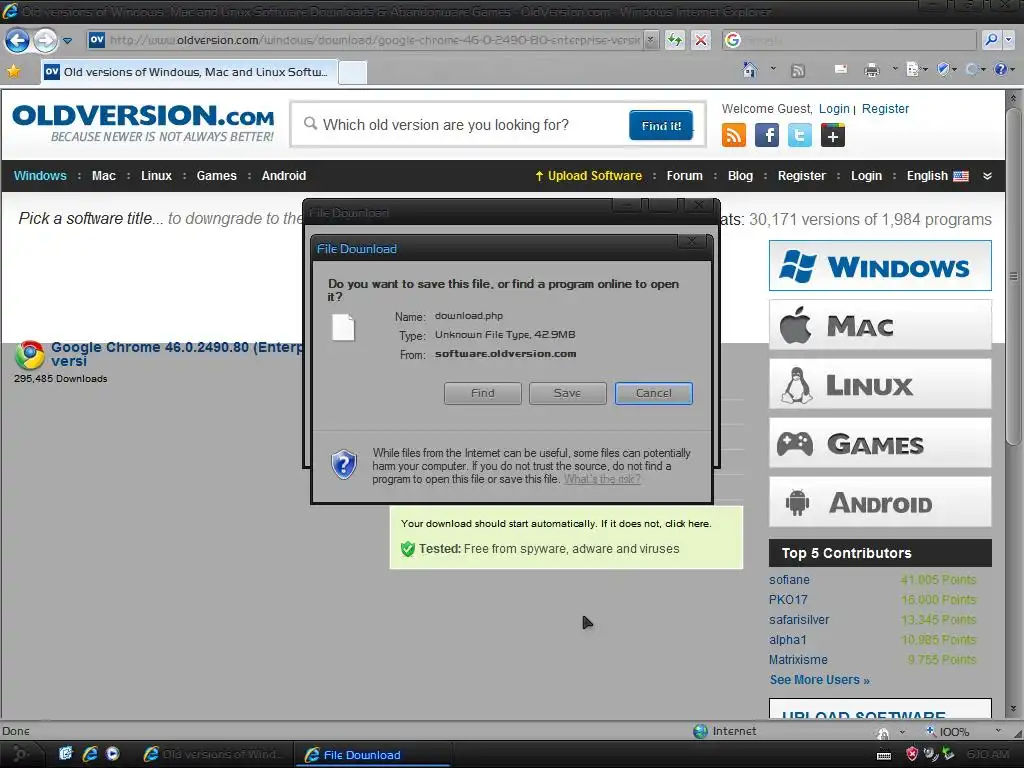Image resolution: width=1024 pixels, height=768 pixels.
Task: Click the See More Users link
Action: tap(820, 680)
